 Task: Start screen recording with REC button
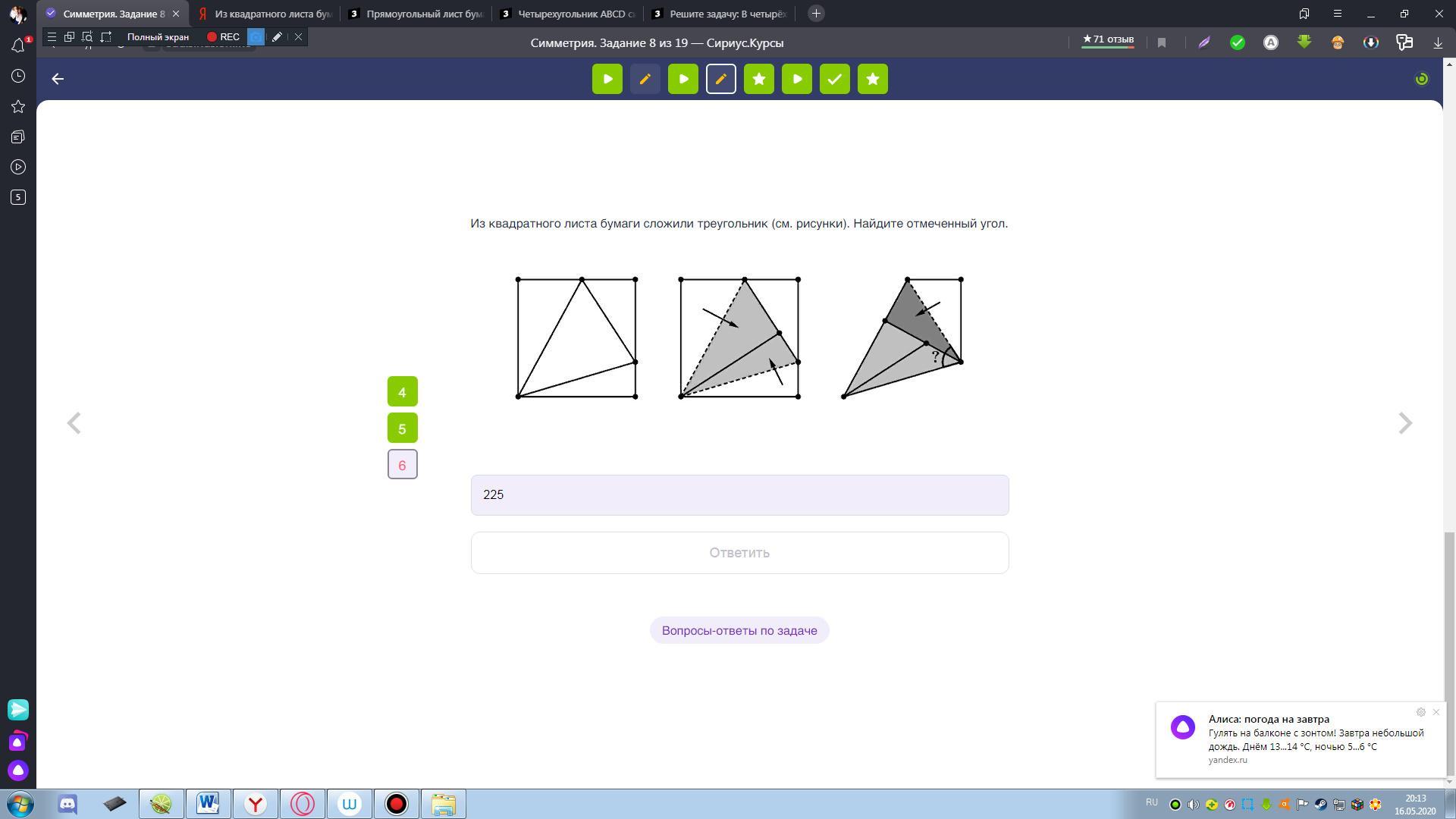tap(223, 36)
